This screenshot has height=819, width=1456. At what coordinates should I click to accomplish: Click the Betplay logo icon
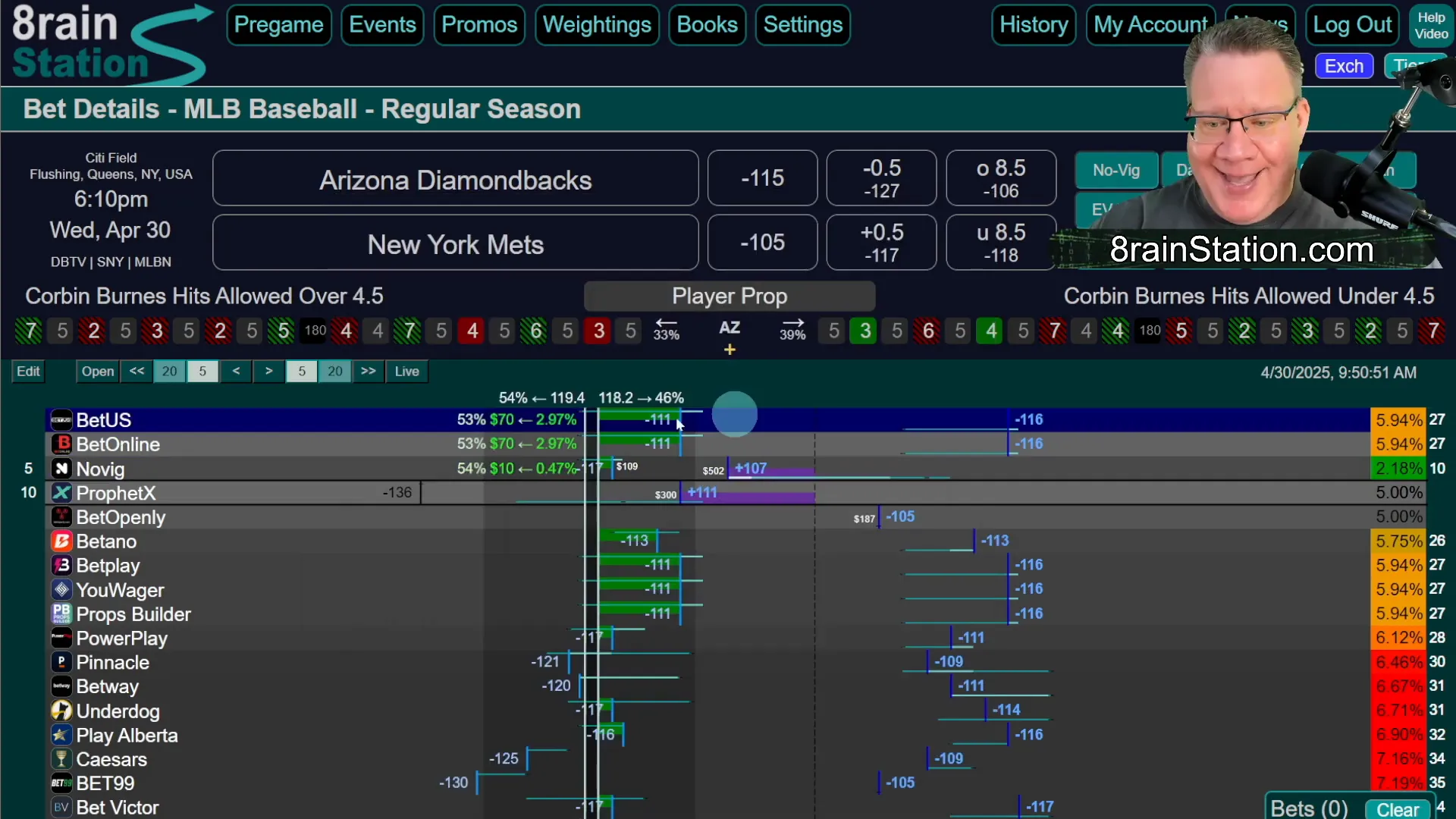click(x=61, y=566)
